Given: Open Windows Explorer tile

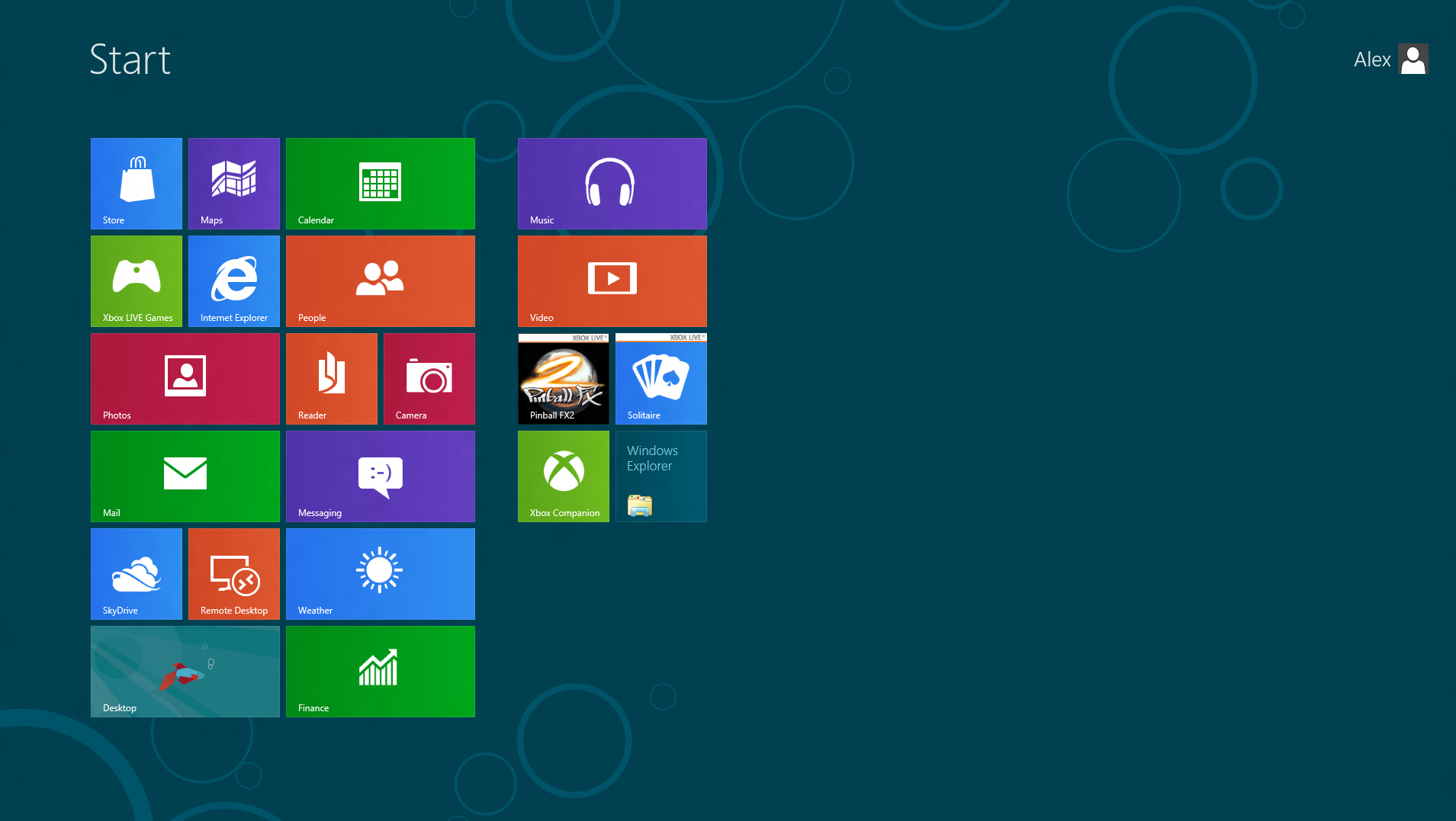Looking at the screenshot, I should (661, 476).
